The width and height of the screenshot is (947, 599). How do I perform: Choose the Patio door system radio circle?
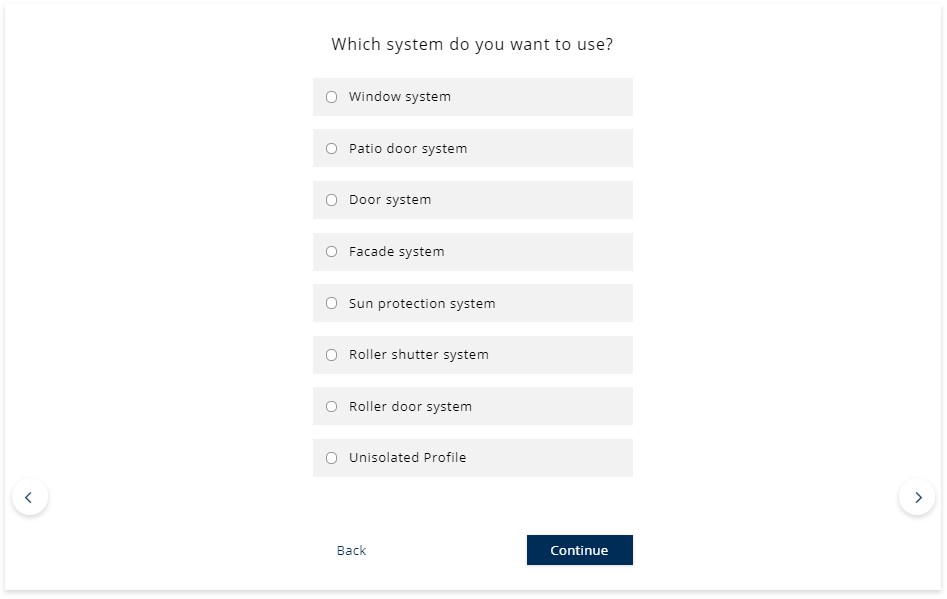[x=332, y=149]
